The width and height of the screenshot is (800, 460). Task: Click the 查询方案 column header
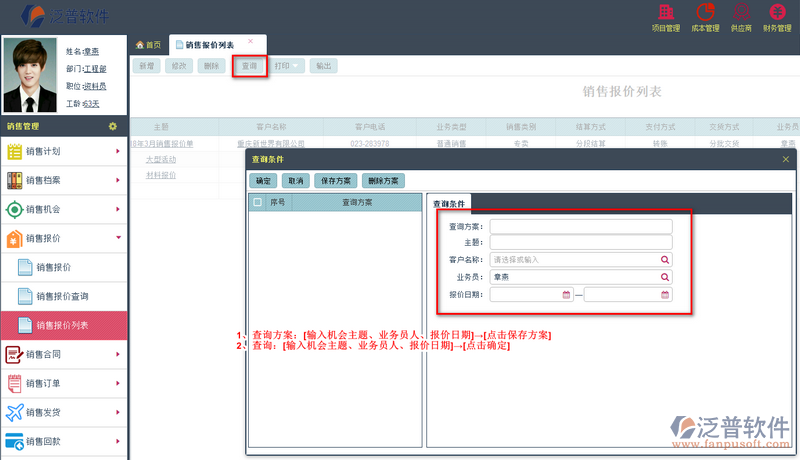tap(357, 202)
